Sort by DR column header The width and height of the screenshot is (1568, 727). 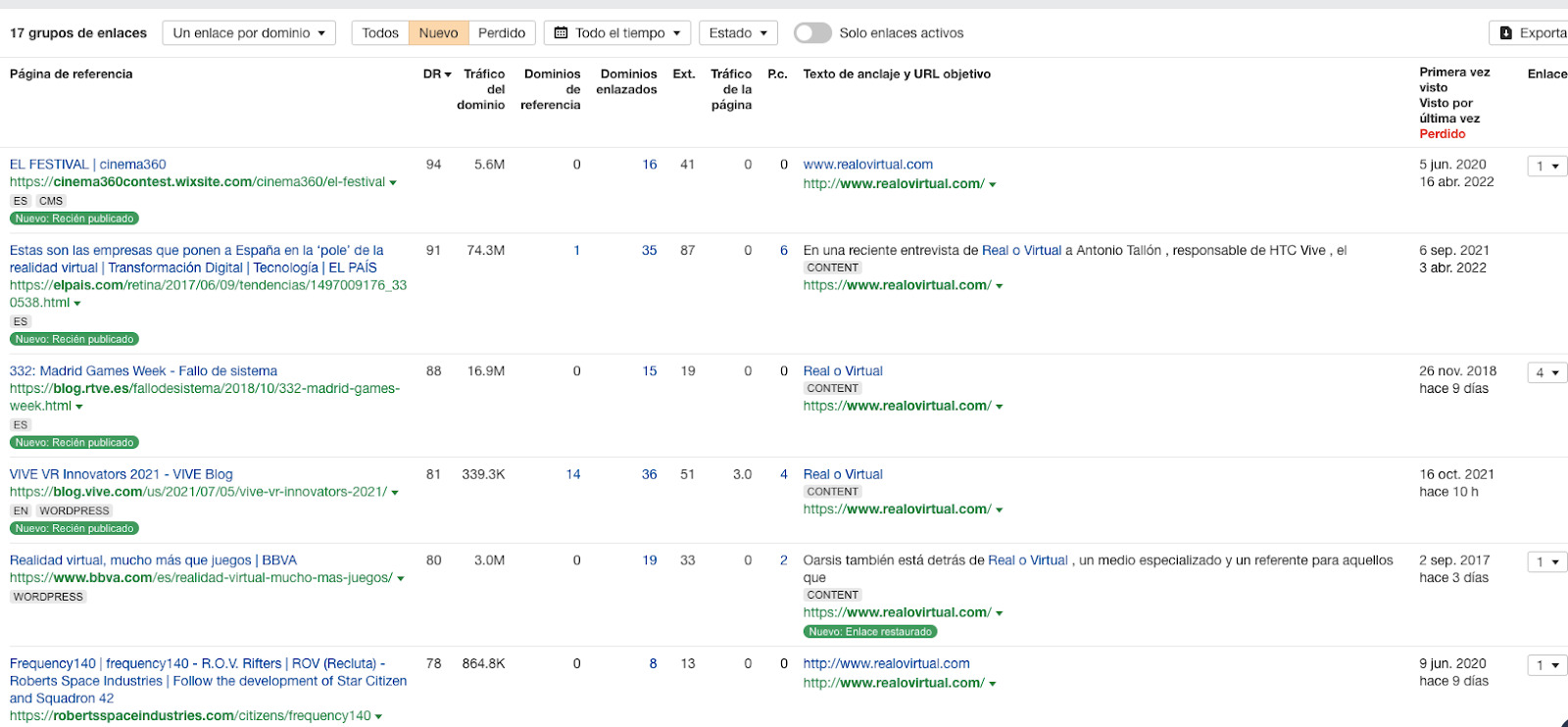coord(437,73)
